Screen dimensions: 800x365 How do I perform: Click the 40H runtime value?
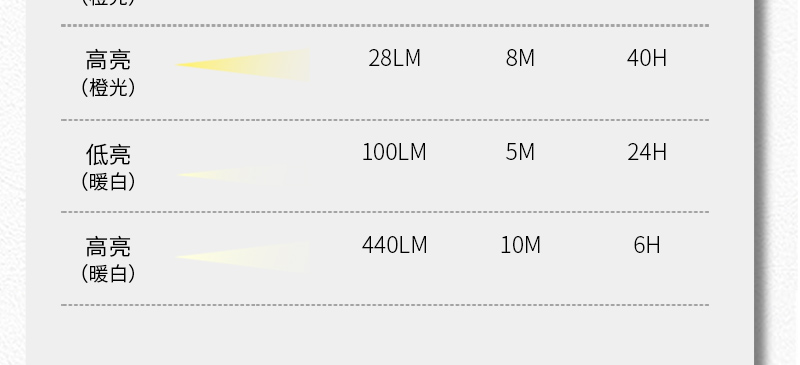click(646, 58)
